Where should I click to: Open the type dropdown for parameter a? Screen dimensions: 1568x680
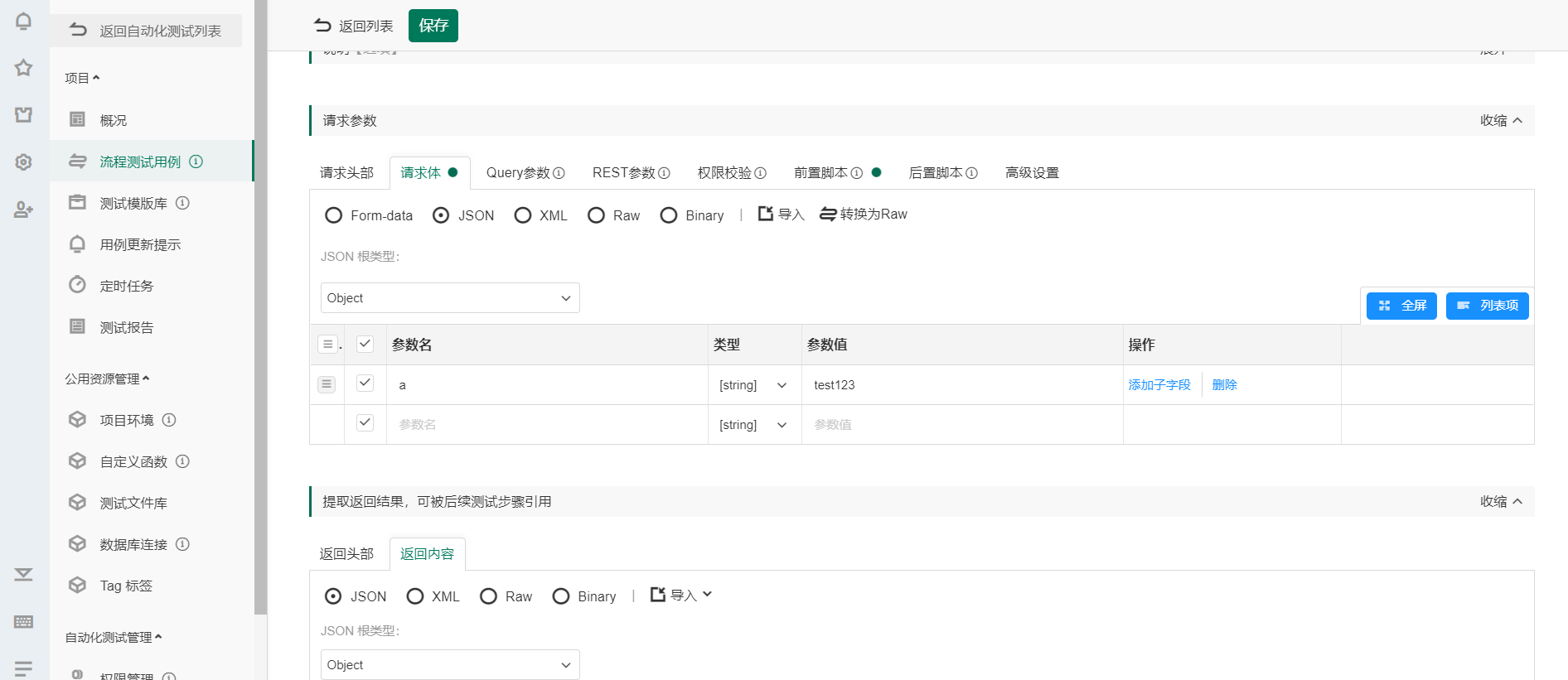pyautogui.click(x=753, y=385)
